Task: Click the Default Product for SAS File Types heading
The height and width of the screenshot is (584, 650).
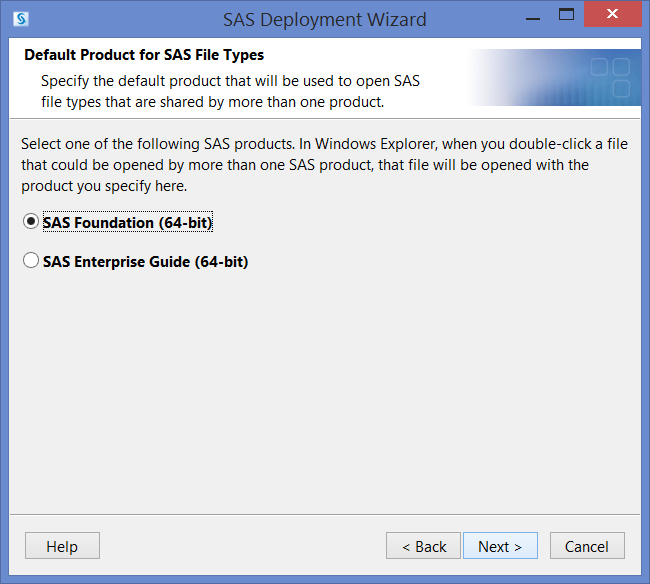Action: pos(144,55)
